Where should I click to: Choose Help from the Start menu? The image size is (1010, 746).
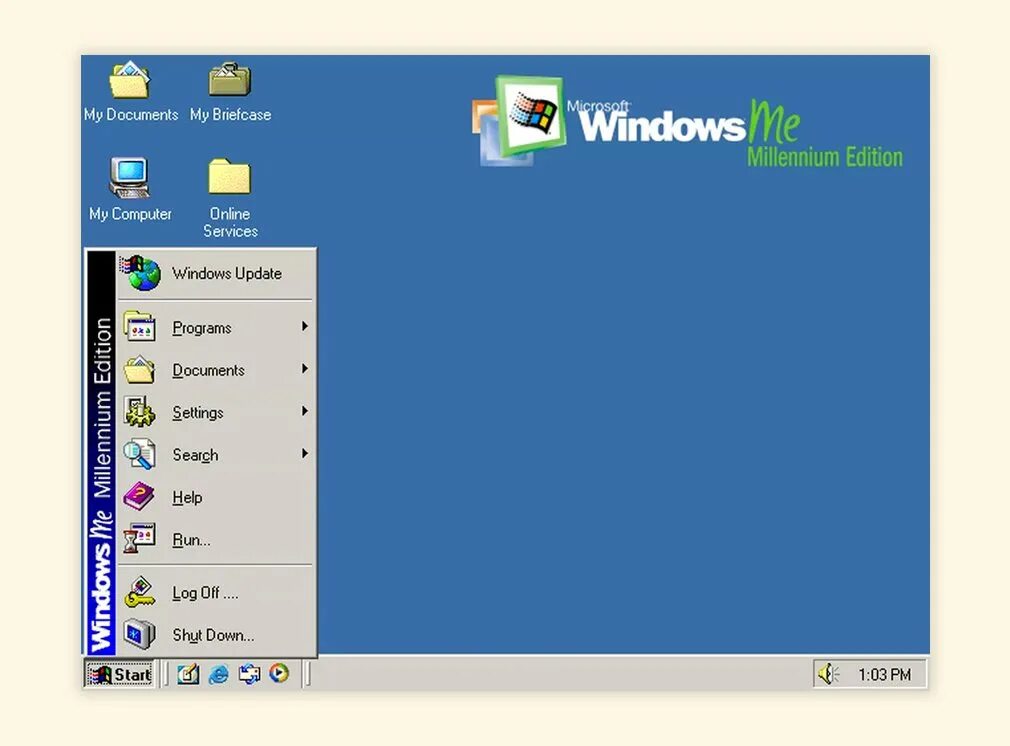(216, 497)
